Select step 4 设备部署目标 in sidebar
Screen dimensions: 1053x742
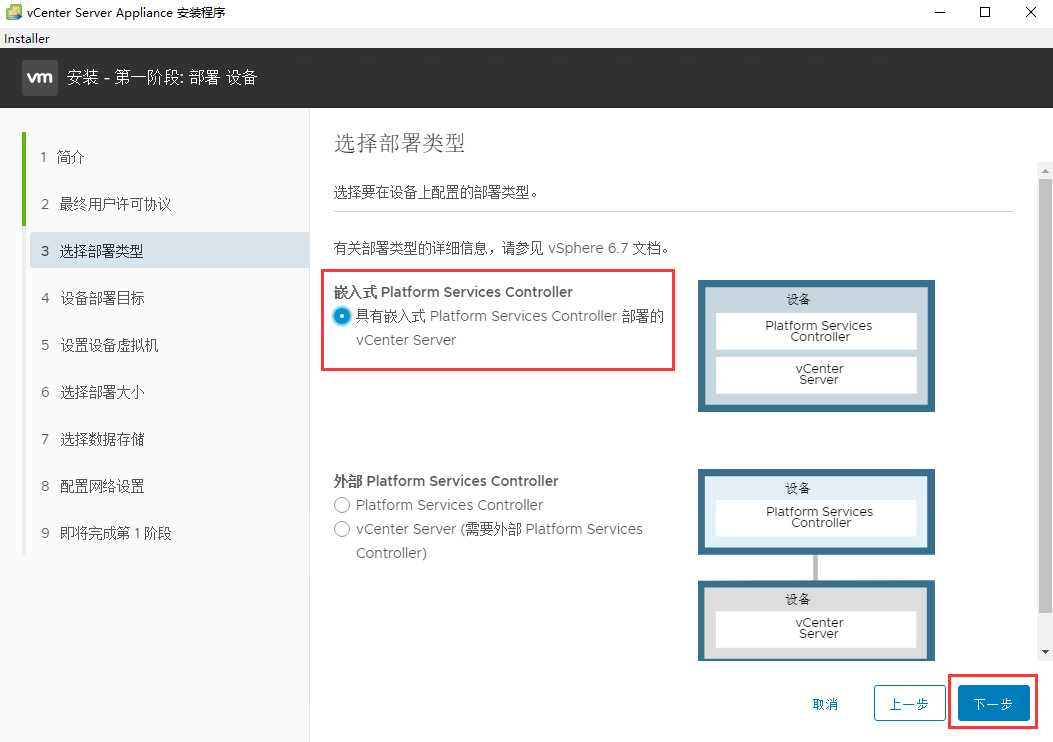103,298
